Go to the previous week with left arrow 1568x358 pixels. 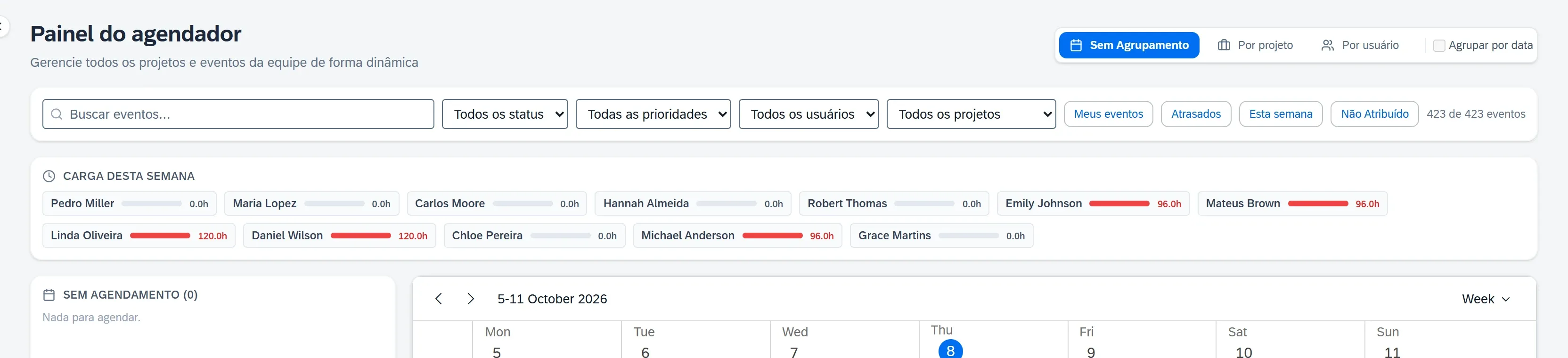click(x=438, y=299)
